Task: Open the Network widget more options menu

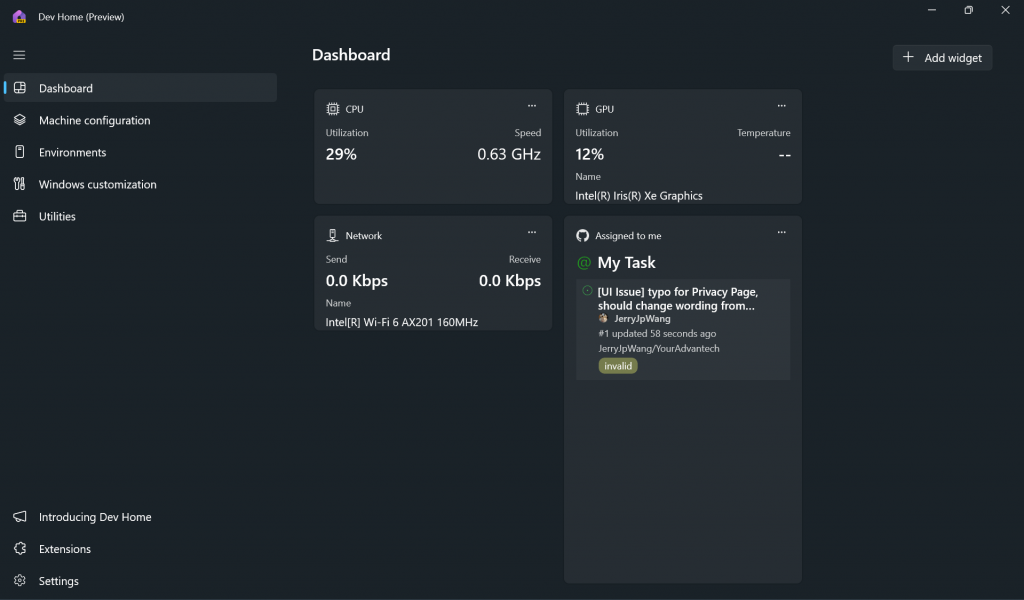Action: coord(532,233)
